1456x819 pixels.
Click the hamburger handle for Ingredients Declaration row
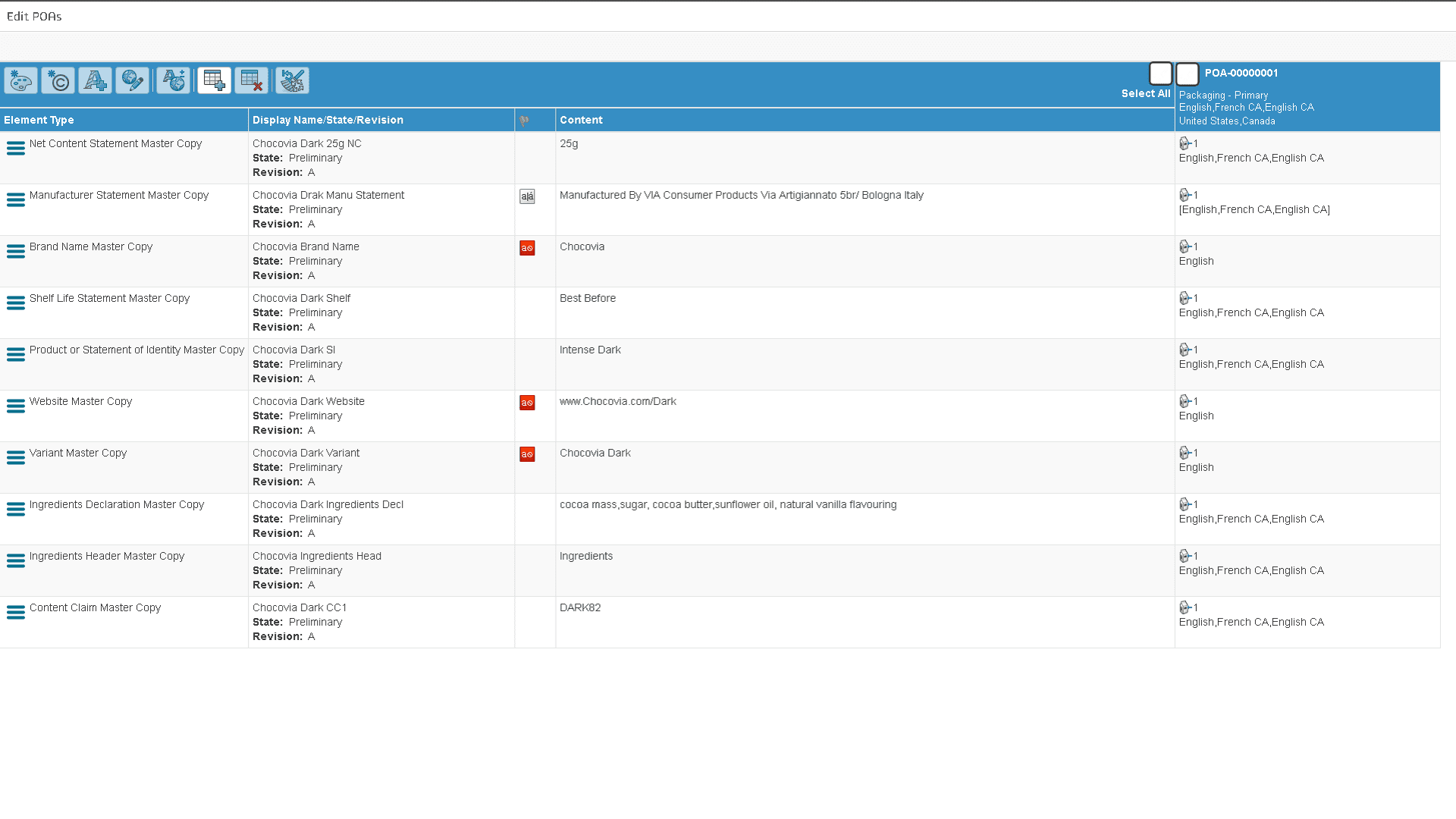click(x=15, y=510)
